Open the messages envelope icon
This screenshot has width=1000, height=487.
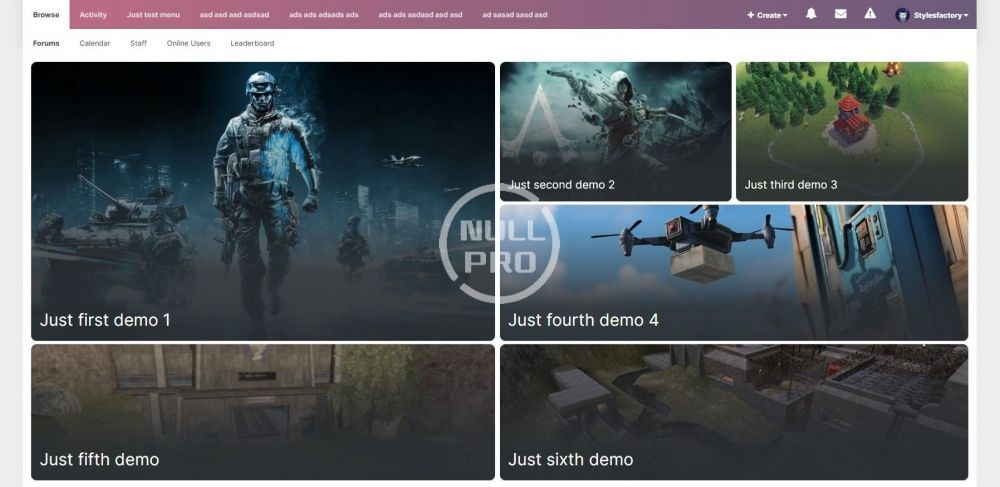click(x=840, y=14)
